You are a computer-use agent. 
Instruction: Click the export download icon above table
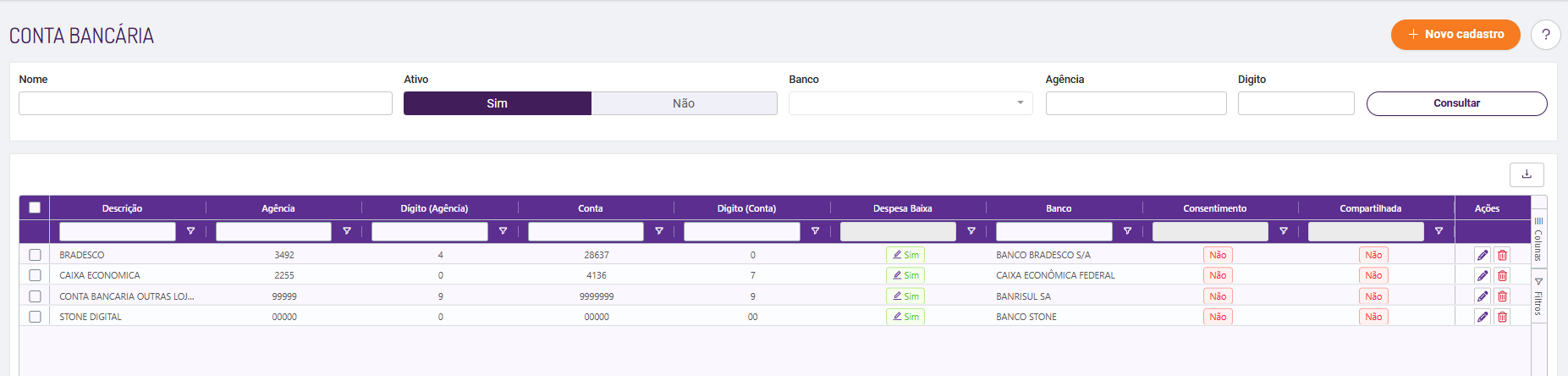click(1527, 174)
